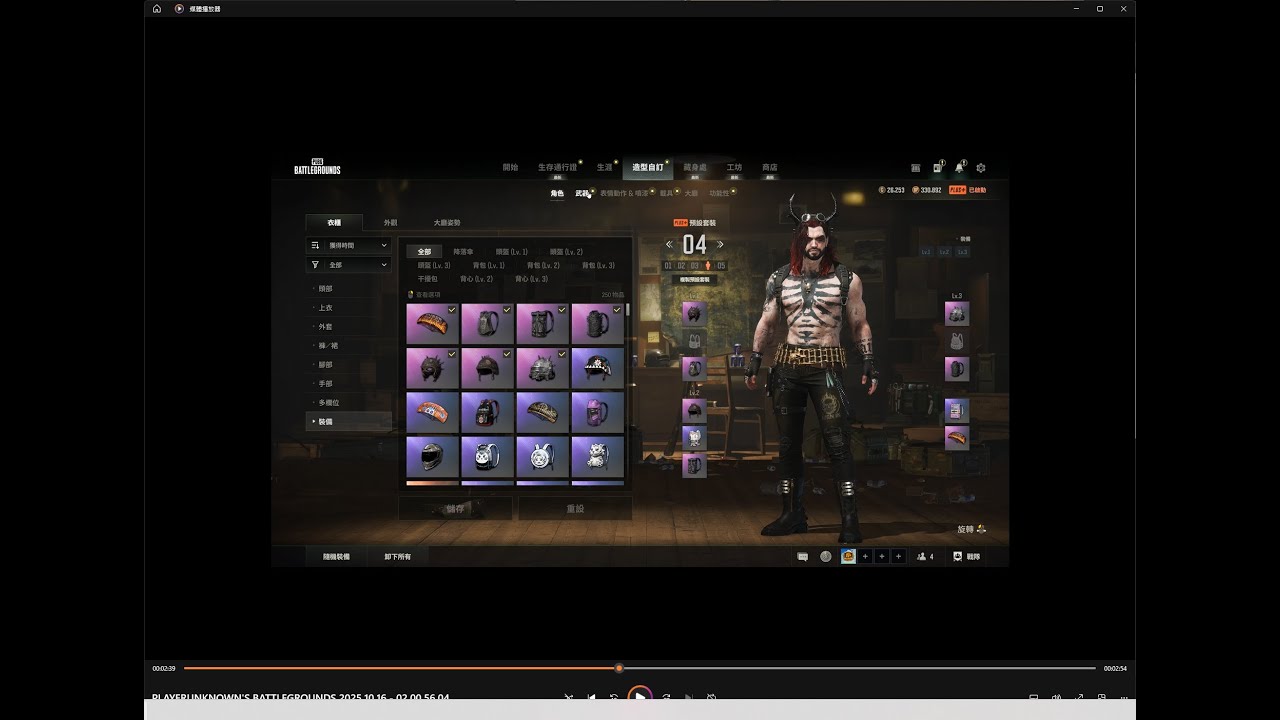Click the 卸下所有 button
The width and height of the screenshot is (1280, 720).
[x=398, y=556]
